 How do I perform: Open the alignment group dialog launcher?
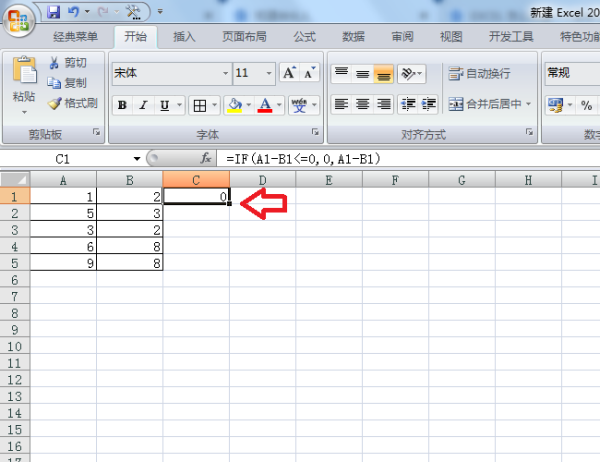click(529, 132)
